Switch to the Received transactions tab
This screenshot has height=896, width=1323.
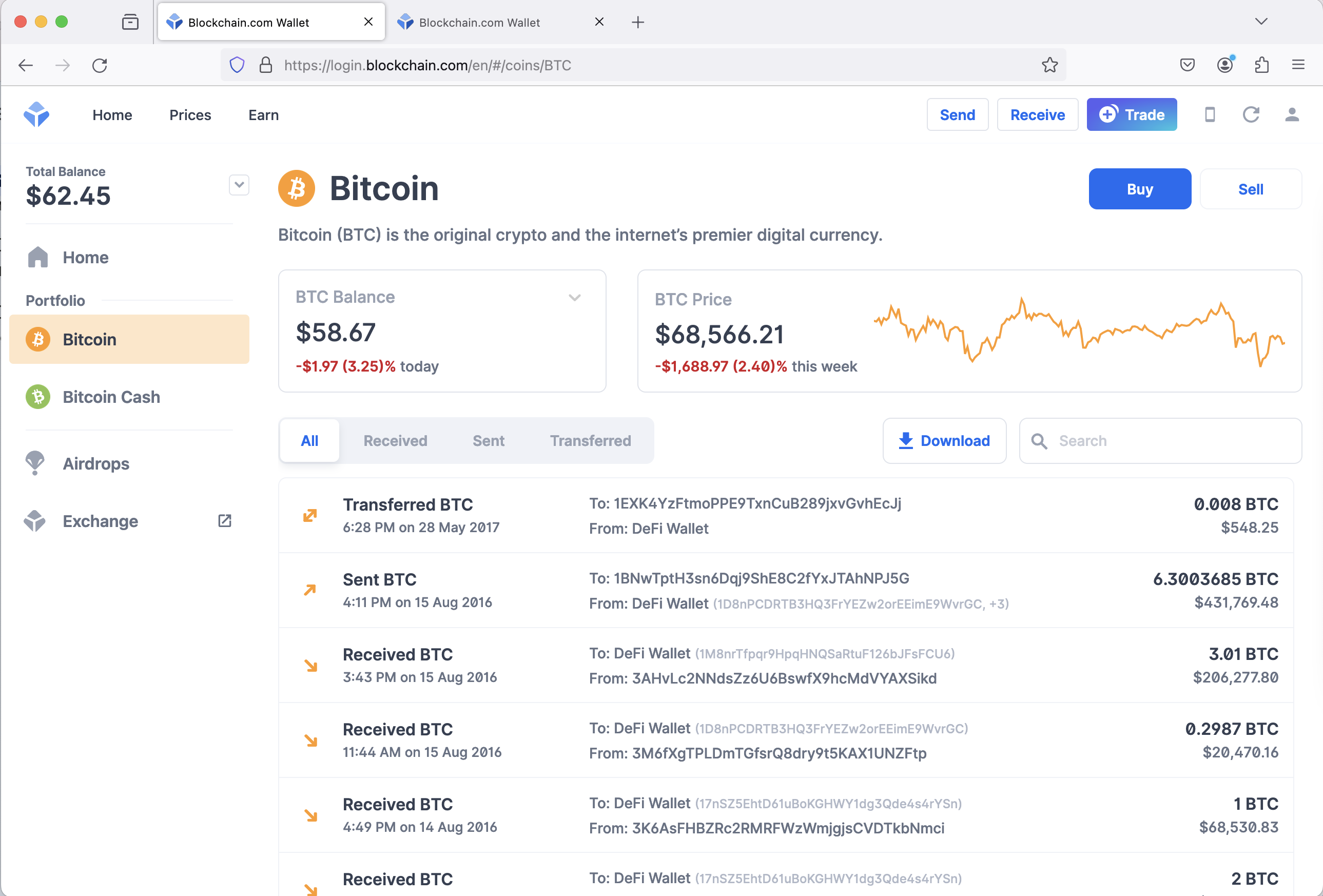395,441
